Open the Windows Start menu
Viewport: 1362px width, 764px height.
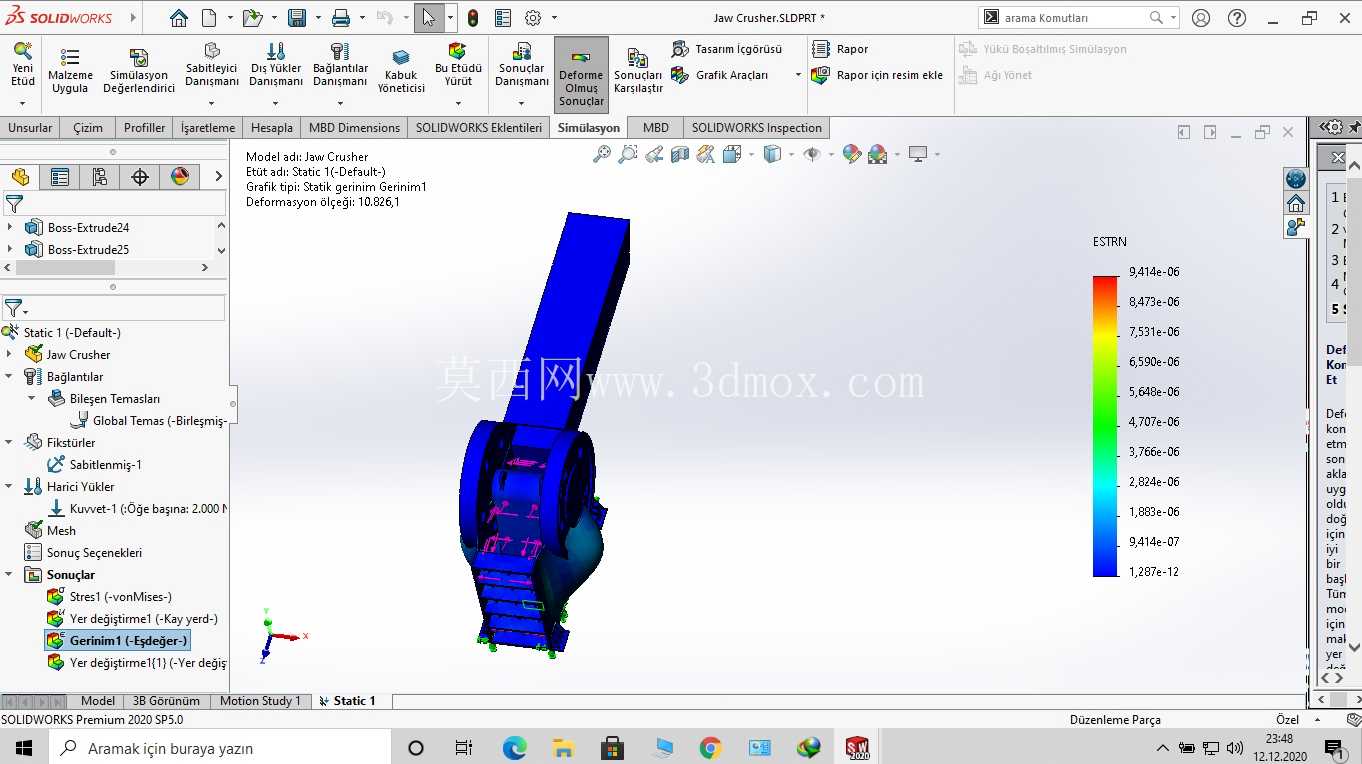coord(24,748)
